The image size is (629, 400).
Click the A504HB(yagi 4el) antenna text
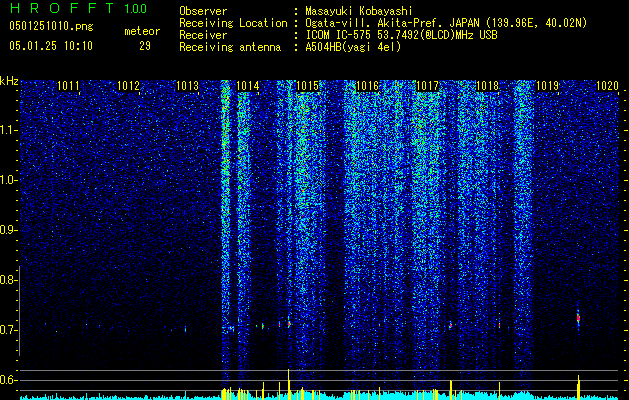point(353,47)
